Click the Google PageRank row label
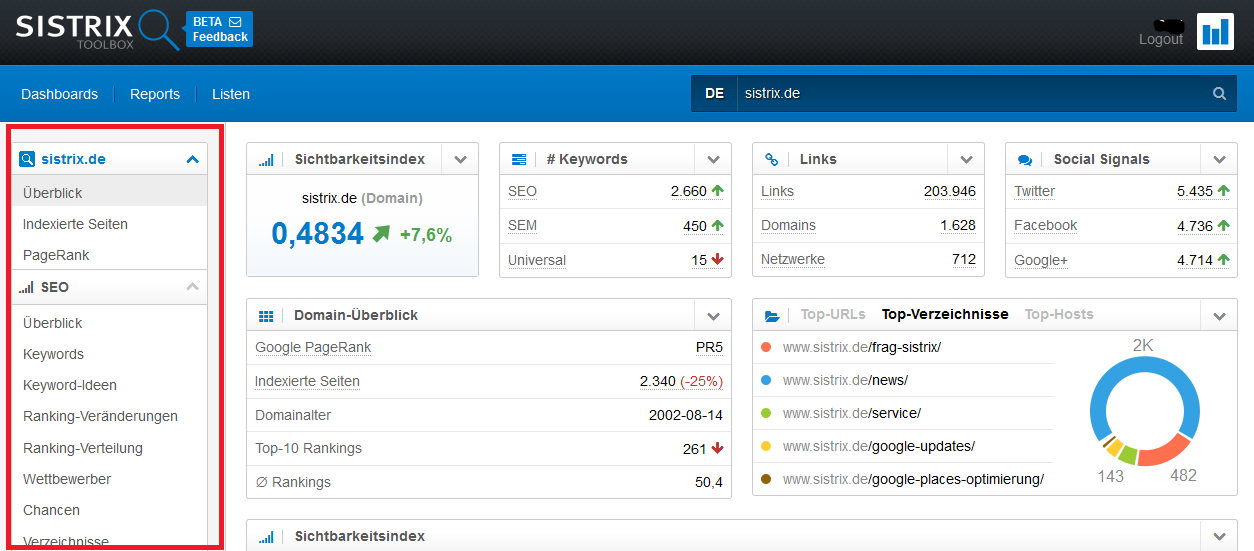Image resolution: width=1254 pixels, height=551 pixels. (x=313, y=347)
